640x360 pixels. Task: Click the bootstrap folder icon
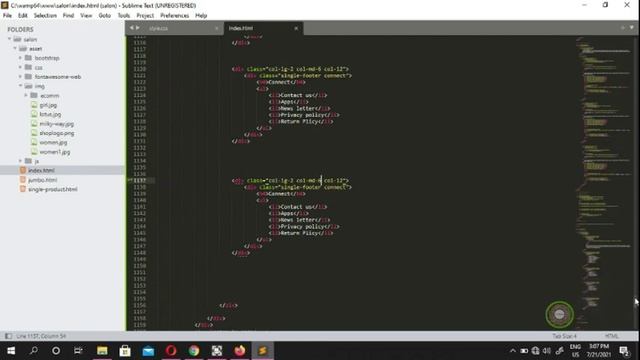pos(28,58)
